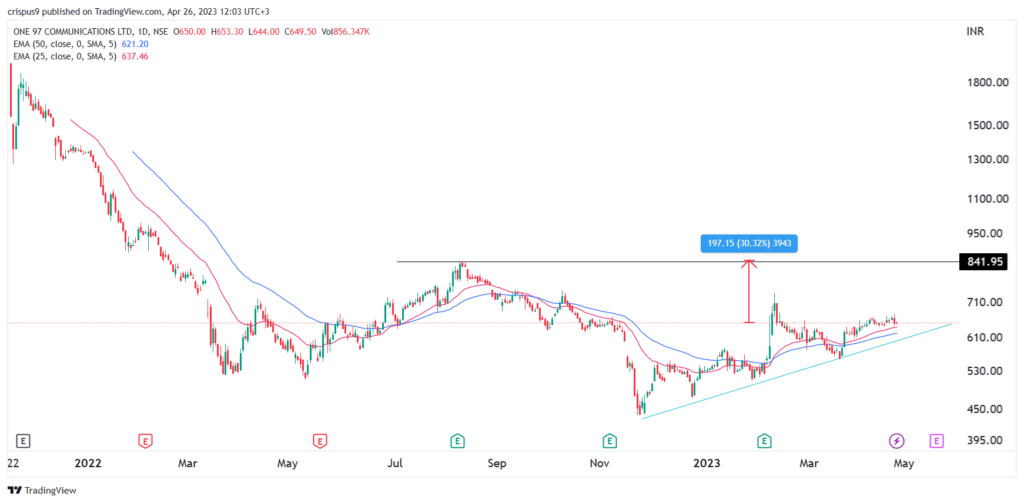Click the Sep label on the time axis
Screen dimensions: 1024x503
coord(498,464)
